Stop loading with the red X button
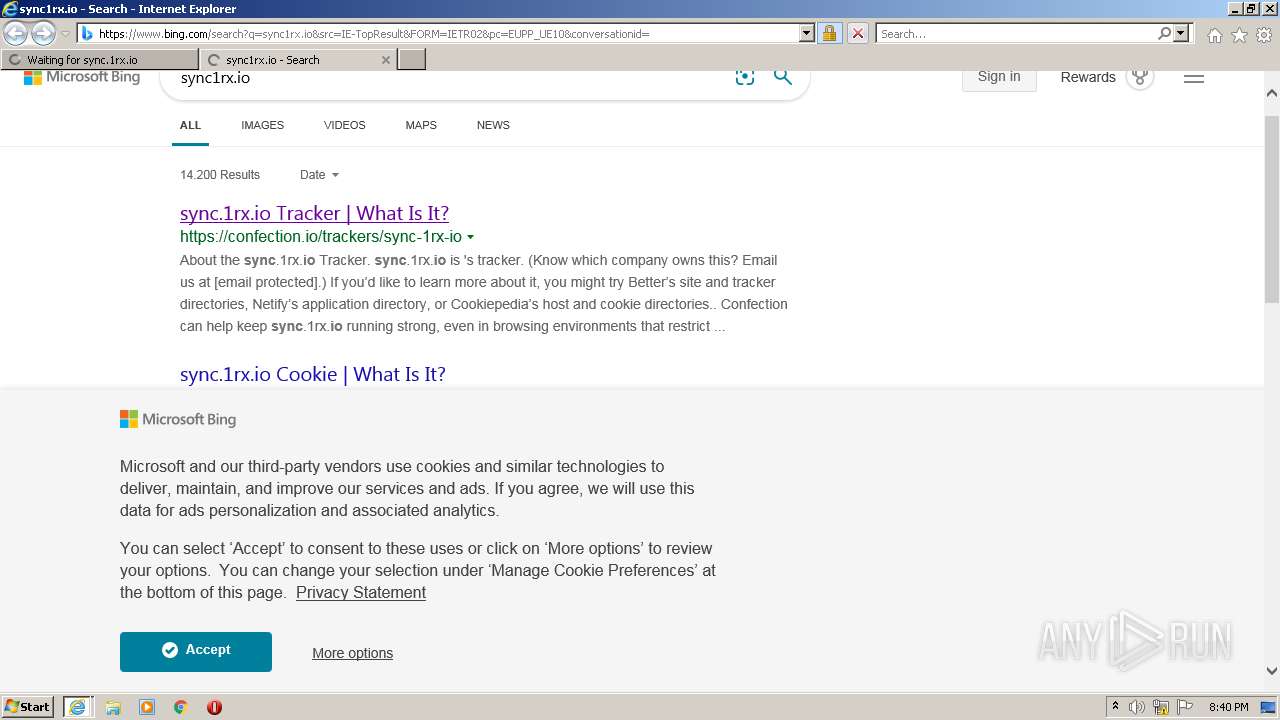The width and height of the screenshot is (1280, 720). pyautogui.click(x=857, y=34)
